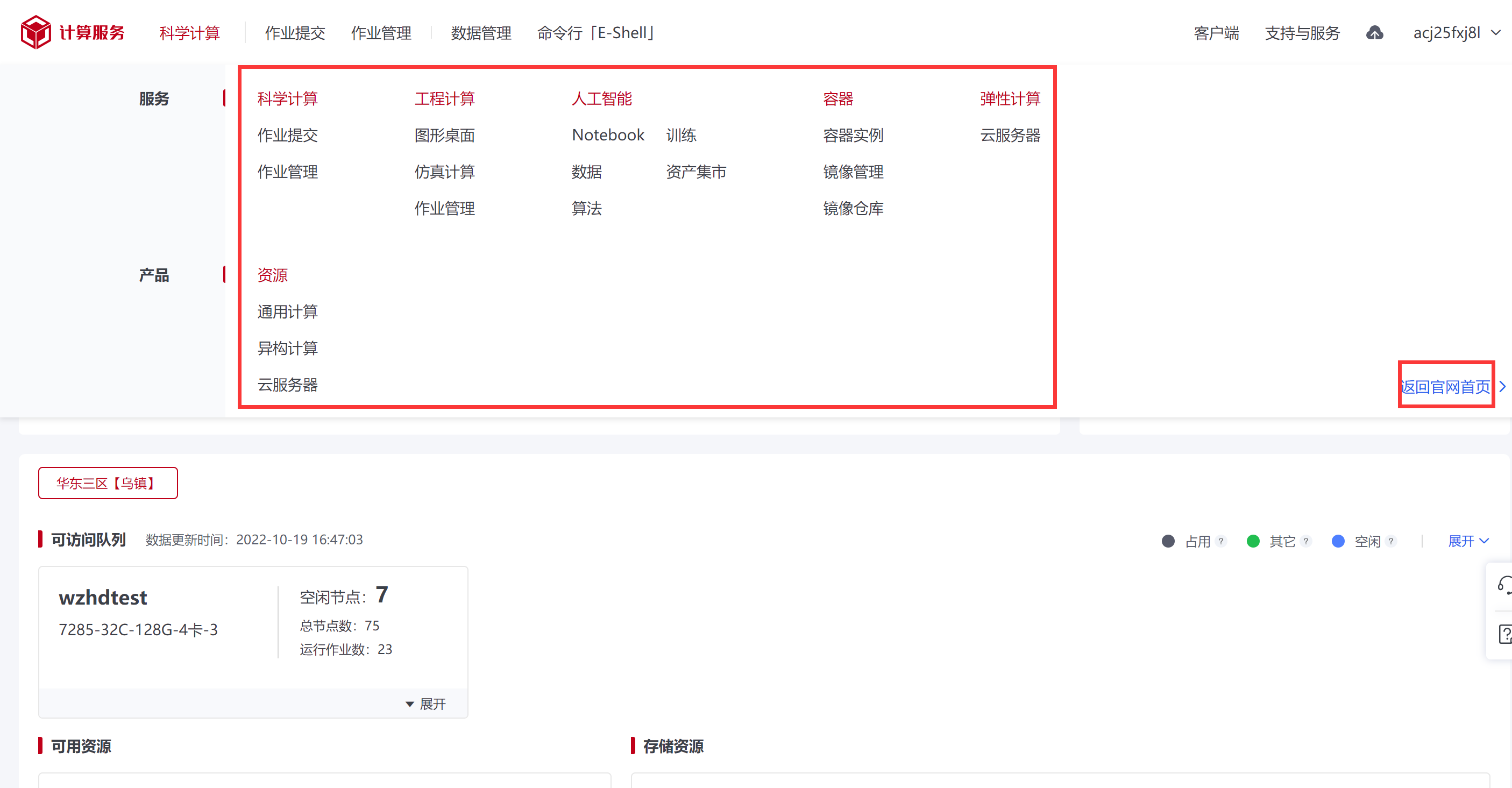Click the 科学计算 heading in dropdown panel

click(x=288, y=98)
